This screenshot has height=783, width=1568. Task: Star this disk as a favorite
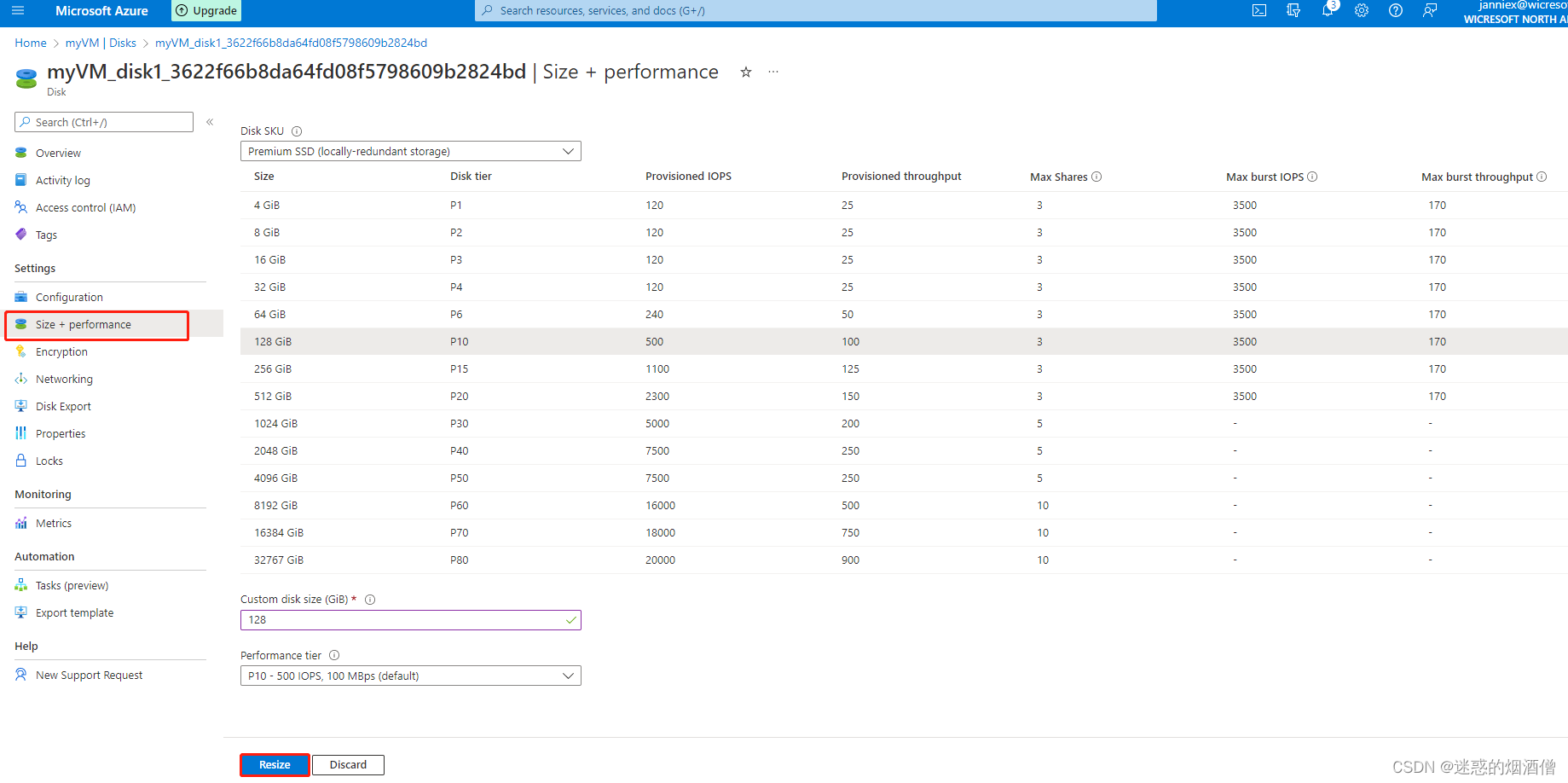click(746, 72)
